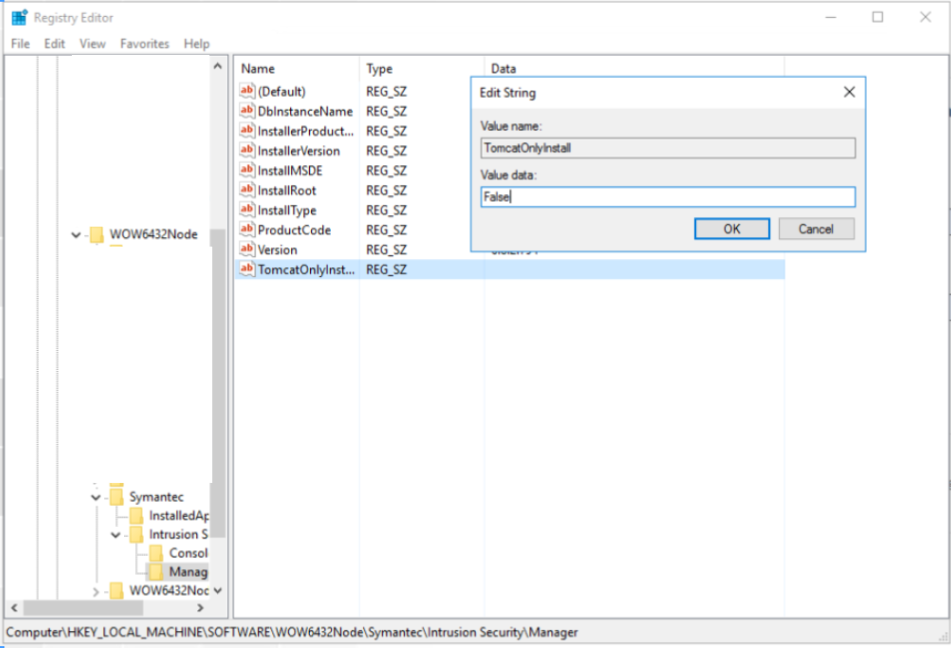Click the tree pane scroll right arrow
Screen dimensions: 951x648
pos(200,607)
